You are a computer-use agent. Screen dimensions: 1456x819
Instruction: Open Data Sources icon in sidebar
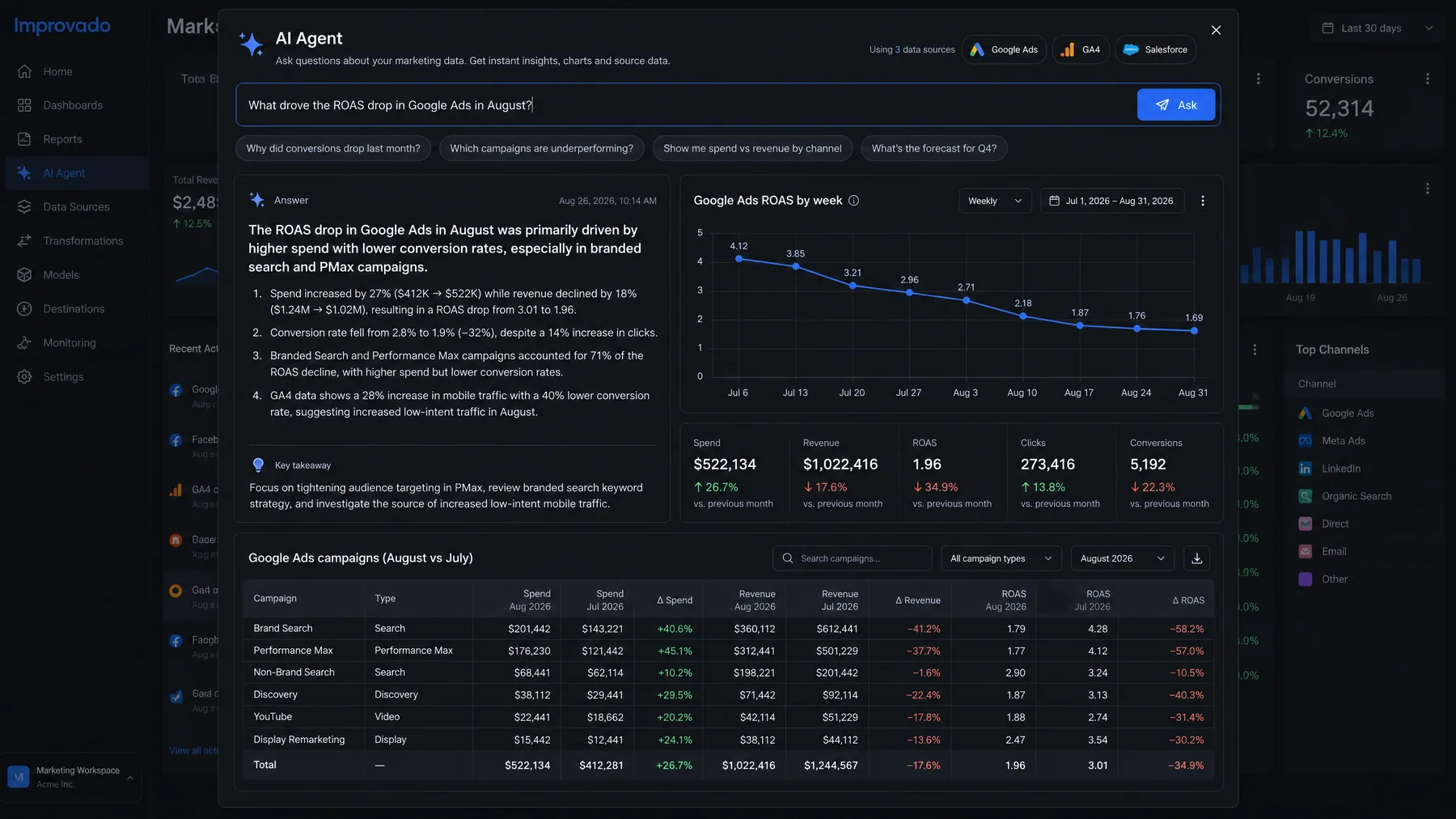tap(24, 207)
